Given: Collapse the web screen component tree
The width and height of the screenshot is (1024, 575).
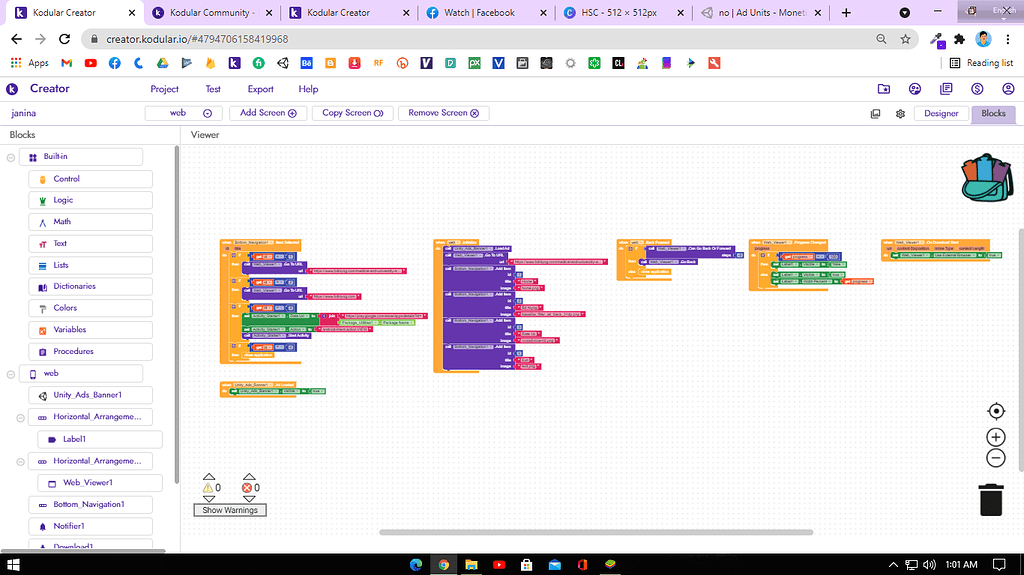Looking at the screenshot, I should point(11,374).
